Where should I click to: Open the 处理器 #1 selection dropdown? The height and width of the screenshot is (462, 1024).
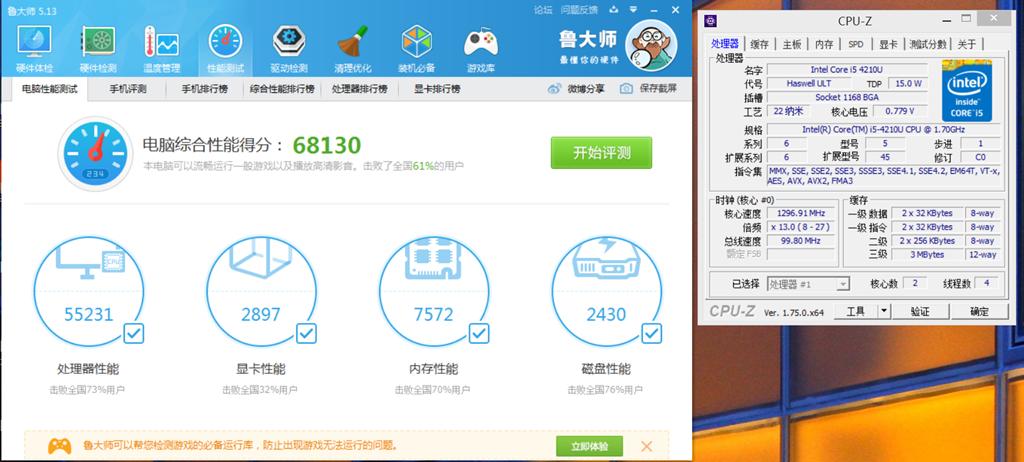(x=808, y=284)
